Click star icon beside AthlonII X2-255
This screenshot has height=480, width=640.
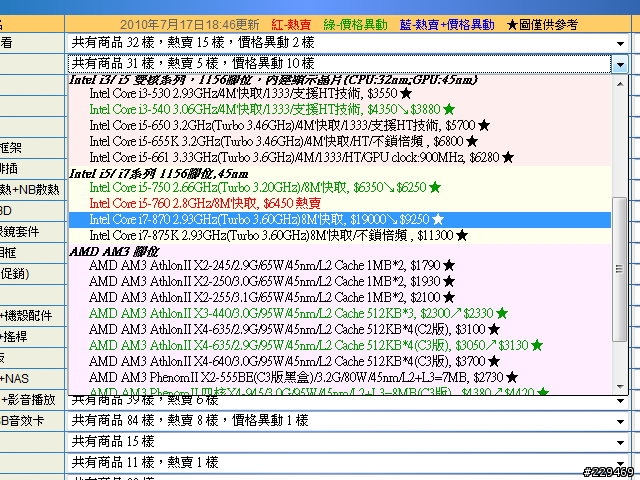[x=449, y=298]
